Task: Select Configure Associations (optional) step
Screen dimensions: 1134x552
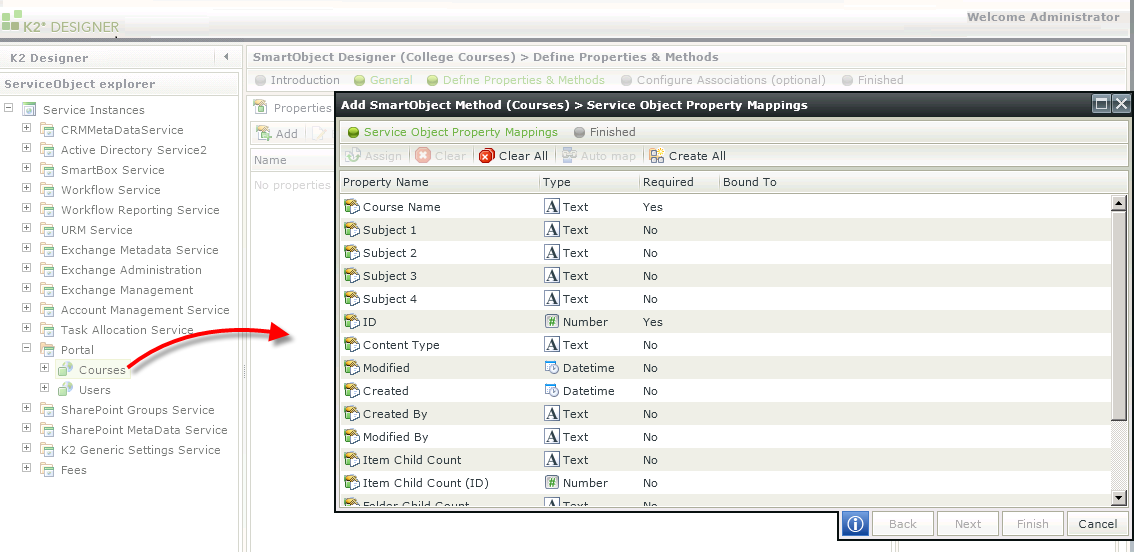Action: [x=723, y=80]
